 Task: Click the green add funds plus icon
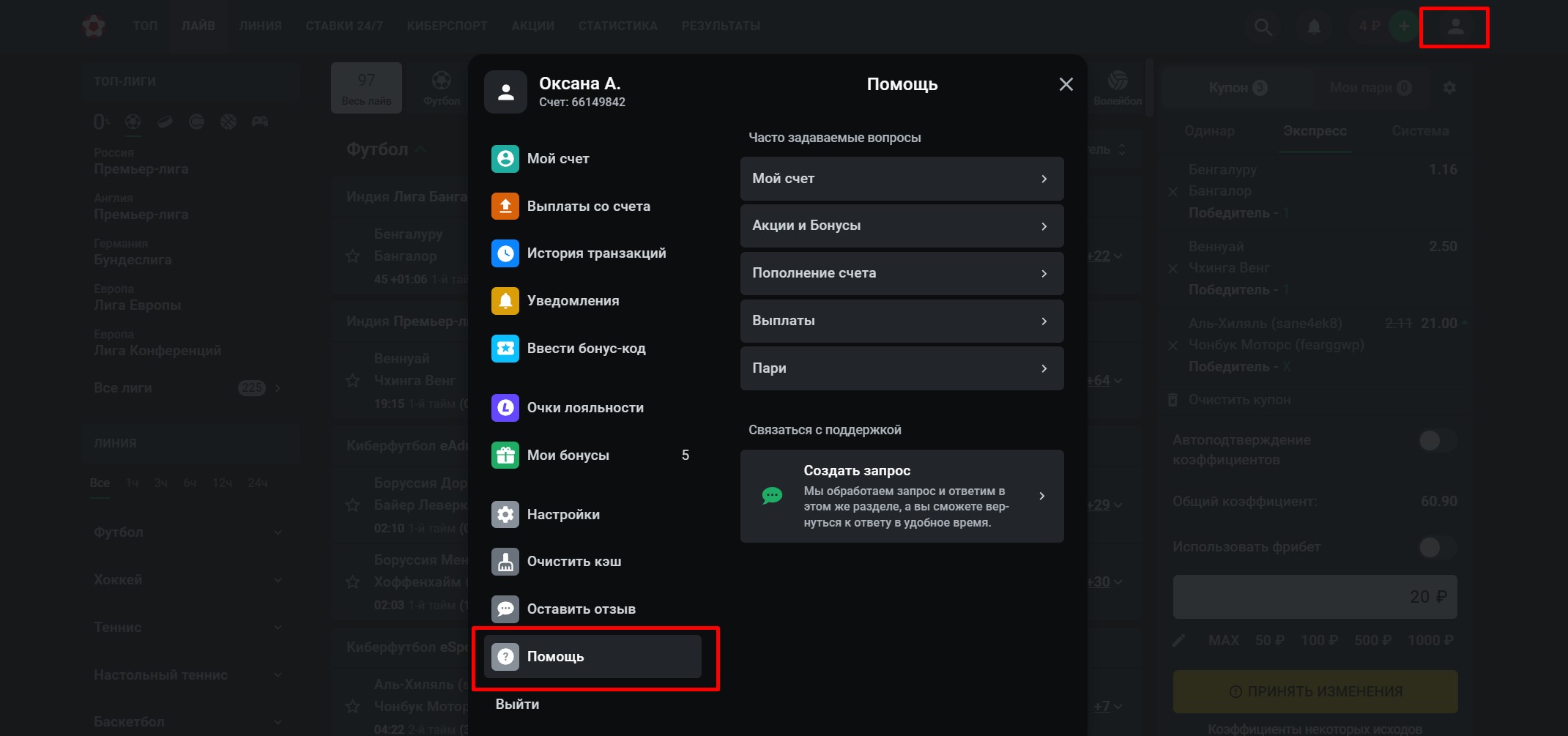[x=1403, y=27]
